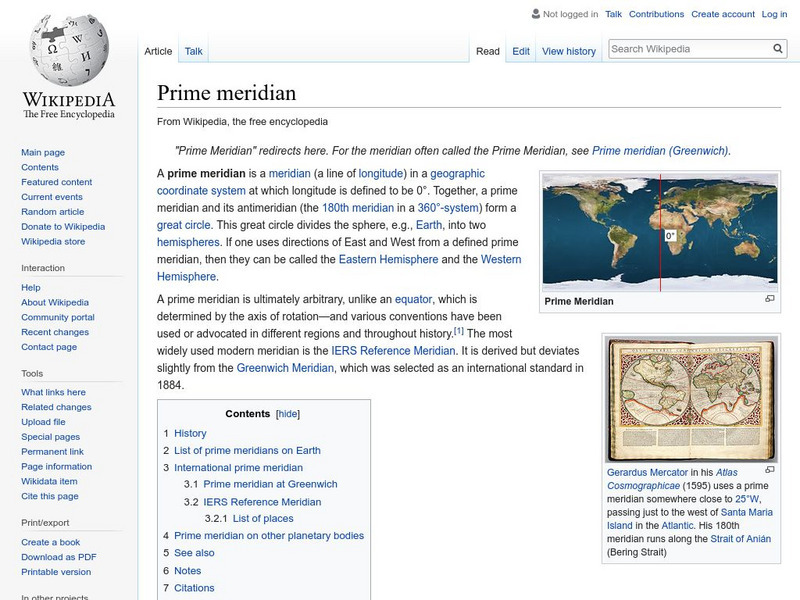This screenshot has width=800, height=600.
Task: Open the Contributions link at top
Action: [x=656, y=14]
